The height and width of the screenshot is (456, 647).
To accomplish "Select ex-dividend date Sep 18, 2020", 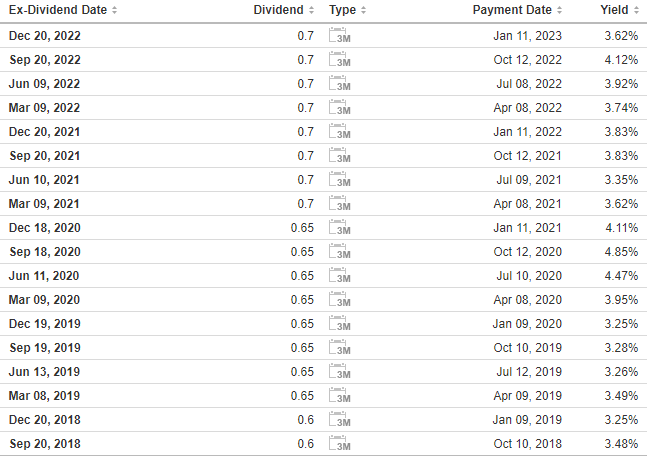I will 45,252.
